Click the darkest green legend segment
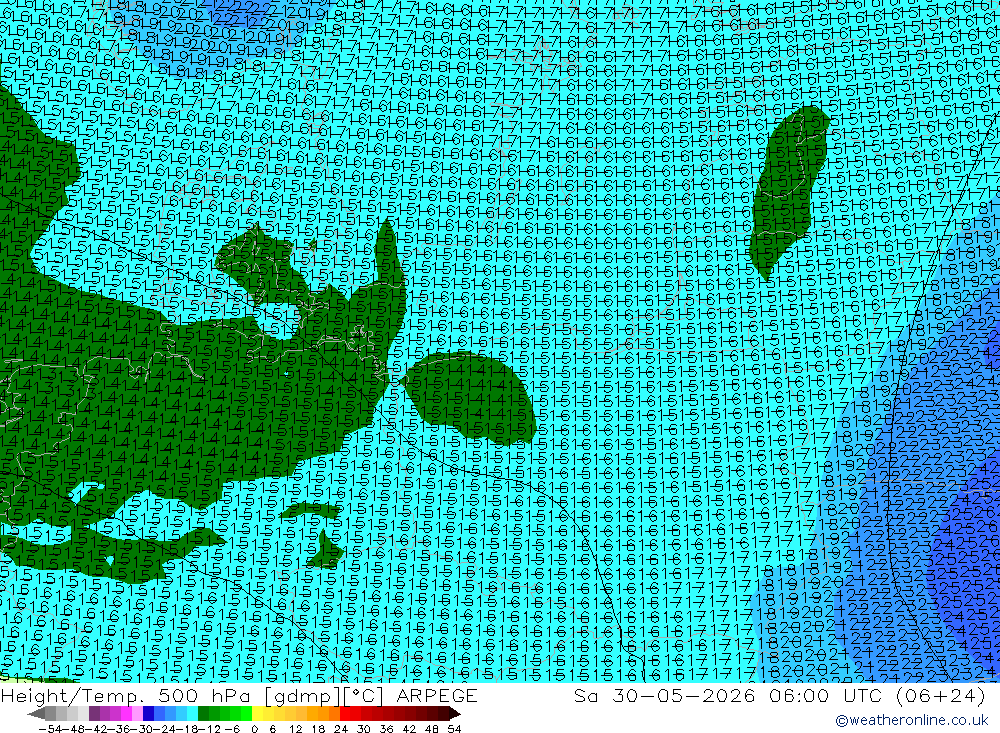Image resolution: width=1000 pixels, height=733 pixels. [x=203, y=713]
